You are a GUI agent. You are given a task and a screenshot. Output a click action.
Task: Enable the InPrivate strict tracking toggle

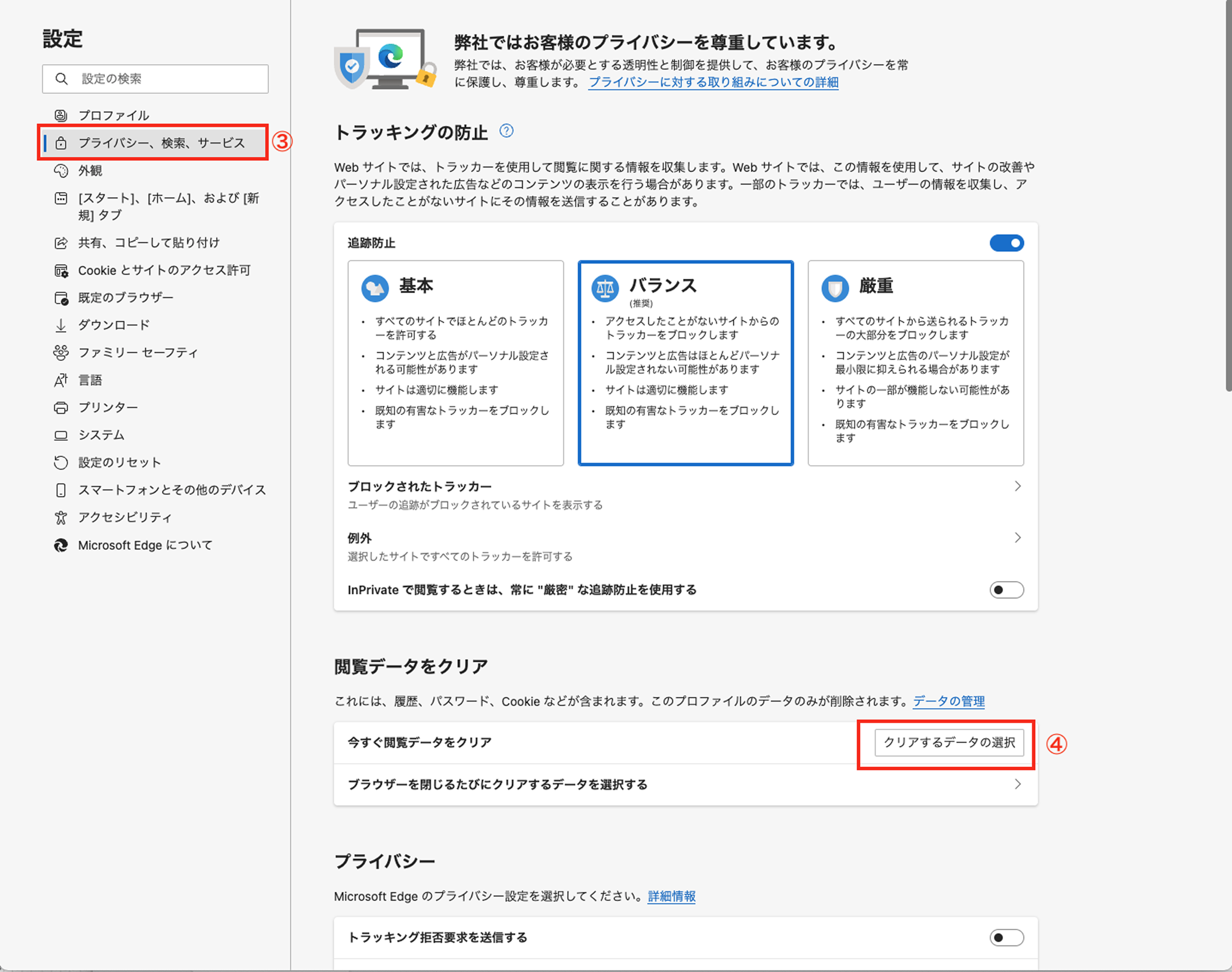(1006, 590)
